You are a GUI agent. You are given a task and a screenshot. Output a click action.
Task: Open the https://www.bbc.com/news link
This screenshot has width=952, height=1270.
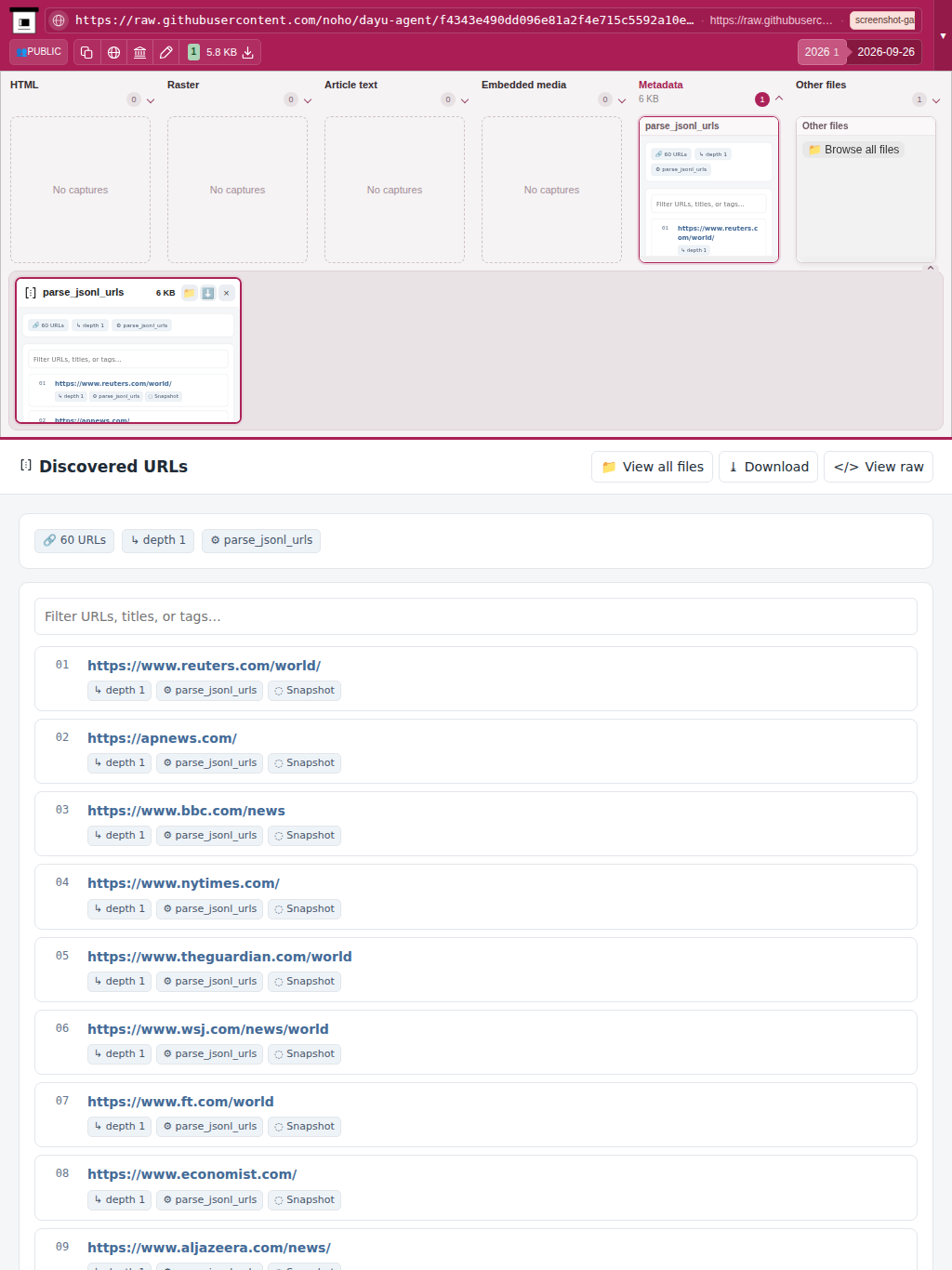pyautogui.click(x=186, y=811)
